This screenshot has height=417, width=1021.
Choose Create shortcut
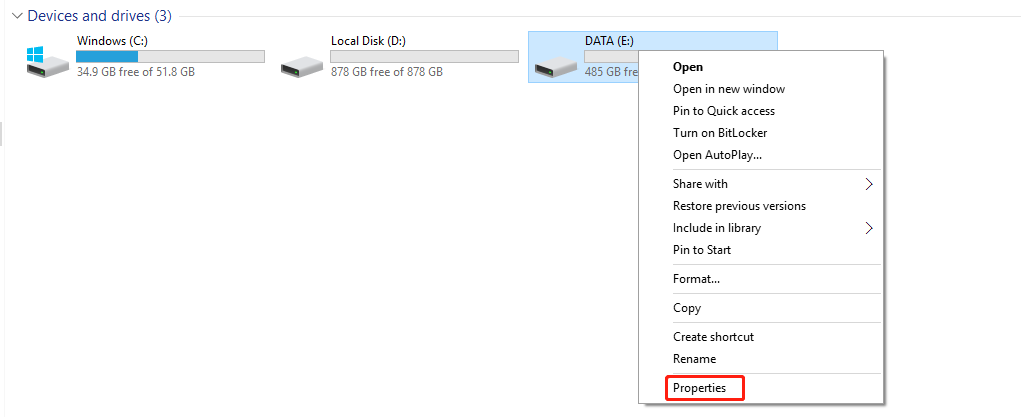[713, 337]
